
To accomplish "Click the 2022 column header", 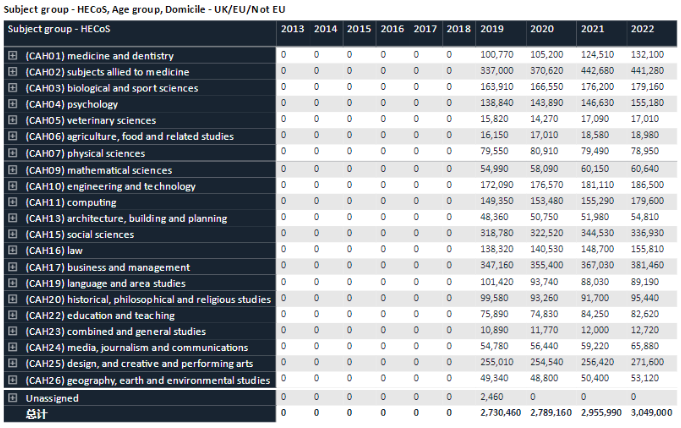I will click(x=641, y=30).
